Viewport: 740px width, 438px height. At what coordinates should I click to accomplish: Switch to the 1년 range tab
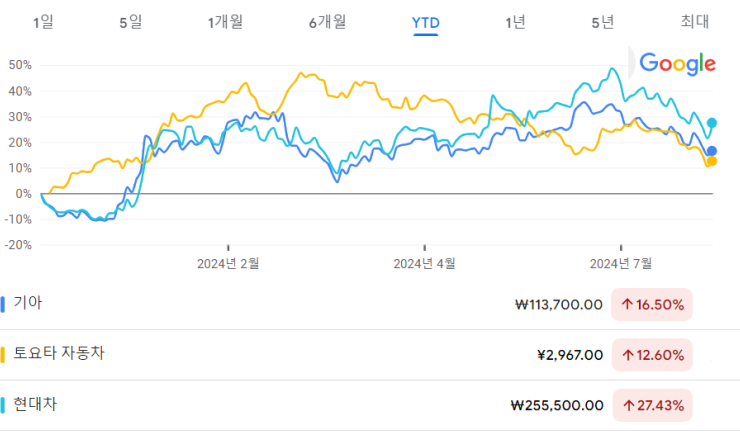tap(515, 22)
